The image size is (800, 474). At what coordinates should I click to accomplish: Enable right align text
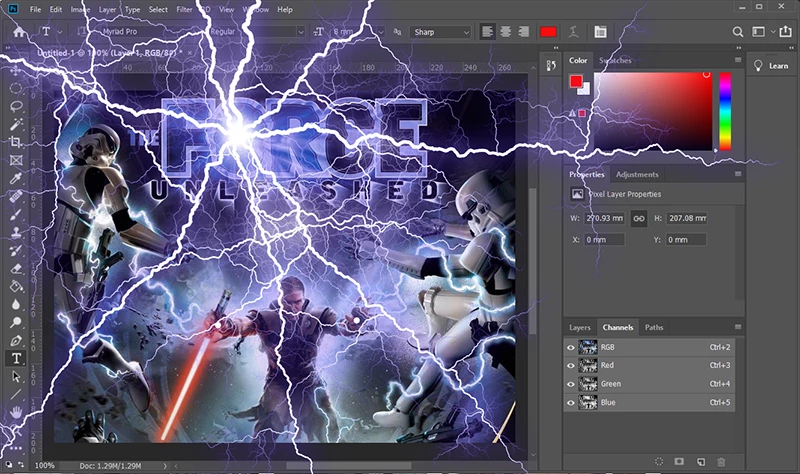click(x=523, y=32)
